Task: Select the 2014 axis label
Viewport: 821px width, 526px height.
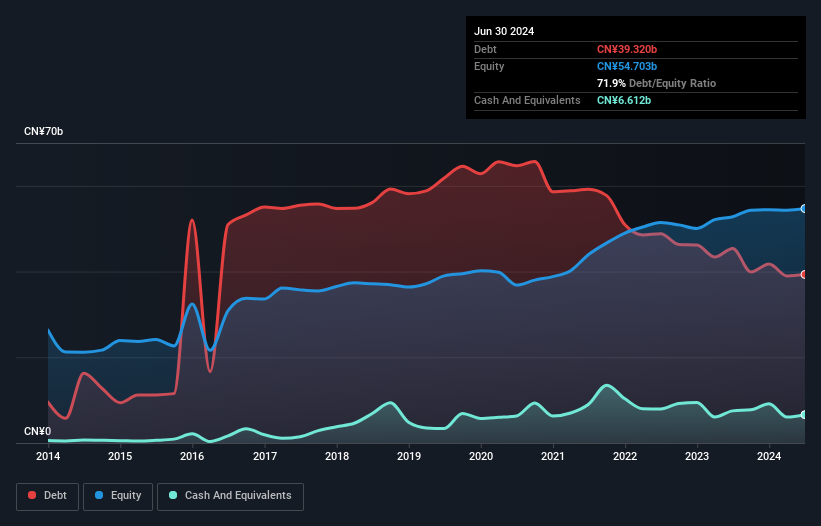Action: coord(48,456)
